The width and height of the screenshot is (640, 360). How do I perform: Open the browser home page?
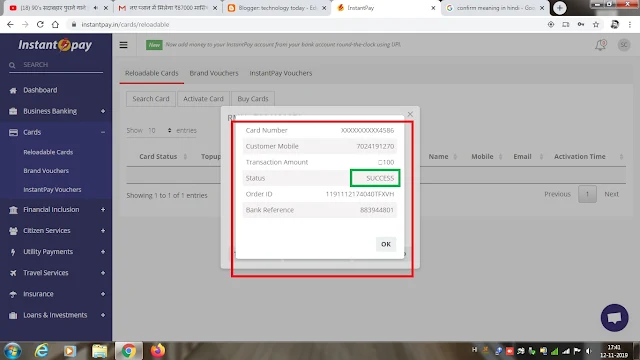point(55,24)
